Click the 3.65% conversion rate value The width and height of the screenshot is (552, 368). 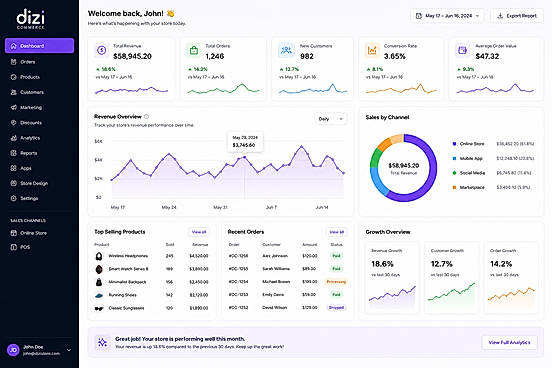tap(395, 56)
